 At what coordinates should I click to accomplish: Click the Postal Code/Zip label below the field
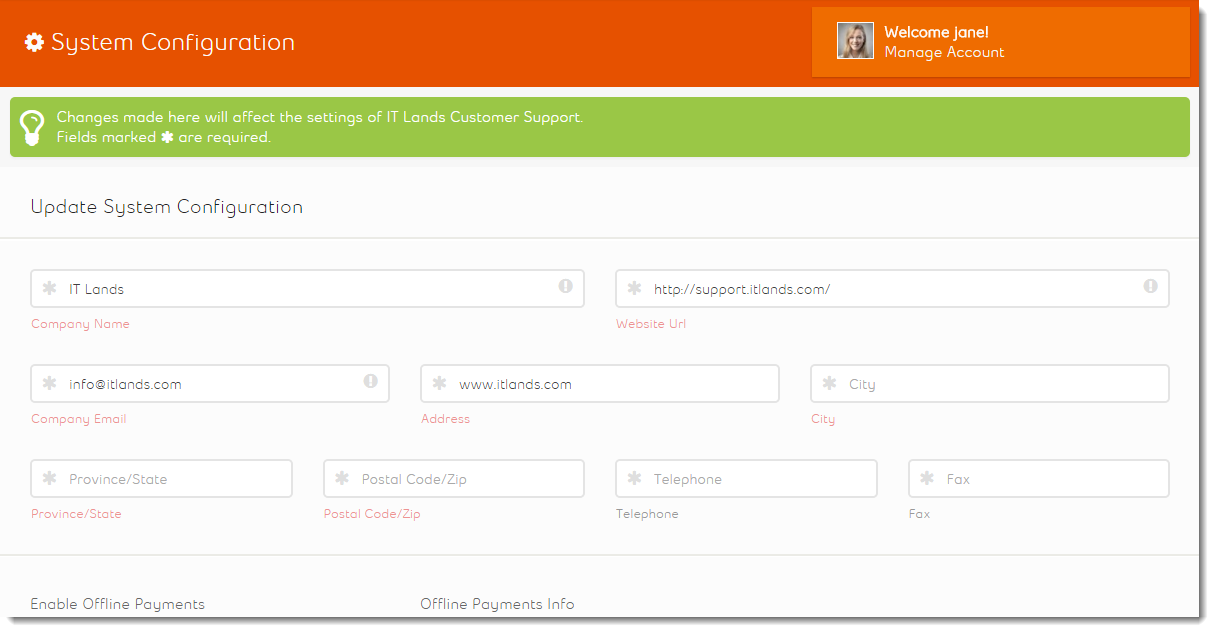point(372,514)
